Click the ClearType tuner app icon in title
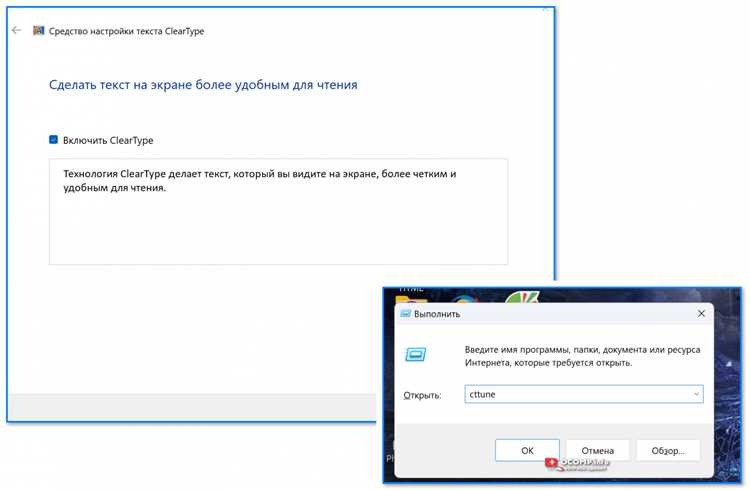The height and width of the screenshot is (490, 750). [x=38, y=31]
